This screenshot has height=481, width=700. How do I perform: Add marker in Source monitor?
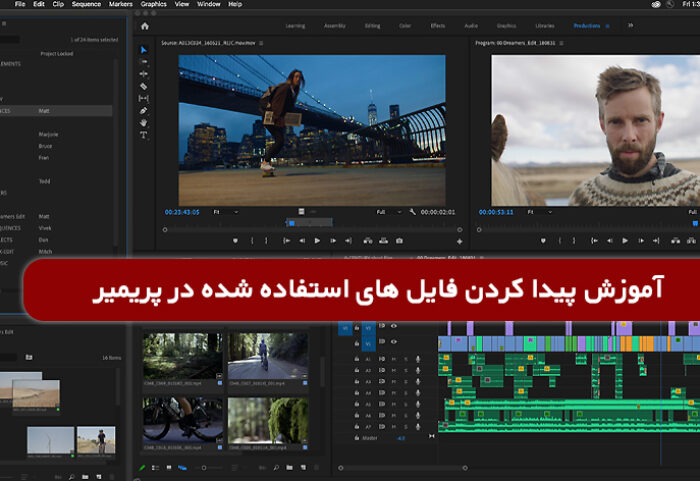[x=235, y=241]
